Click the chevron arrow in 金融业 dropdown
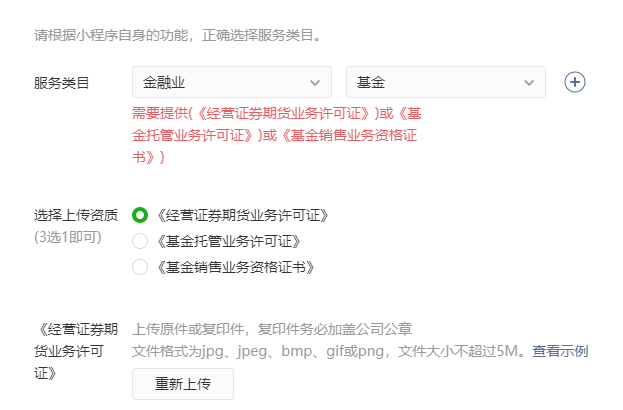 [314, 83]
